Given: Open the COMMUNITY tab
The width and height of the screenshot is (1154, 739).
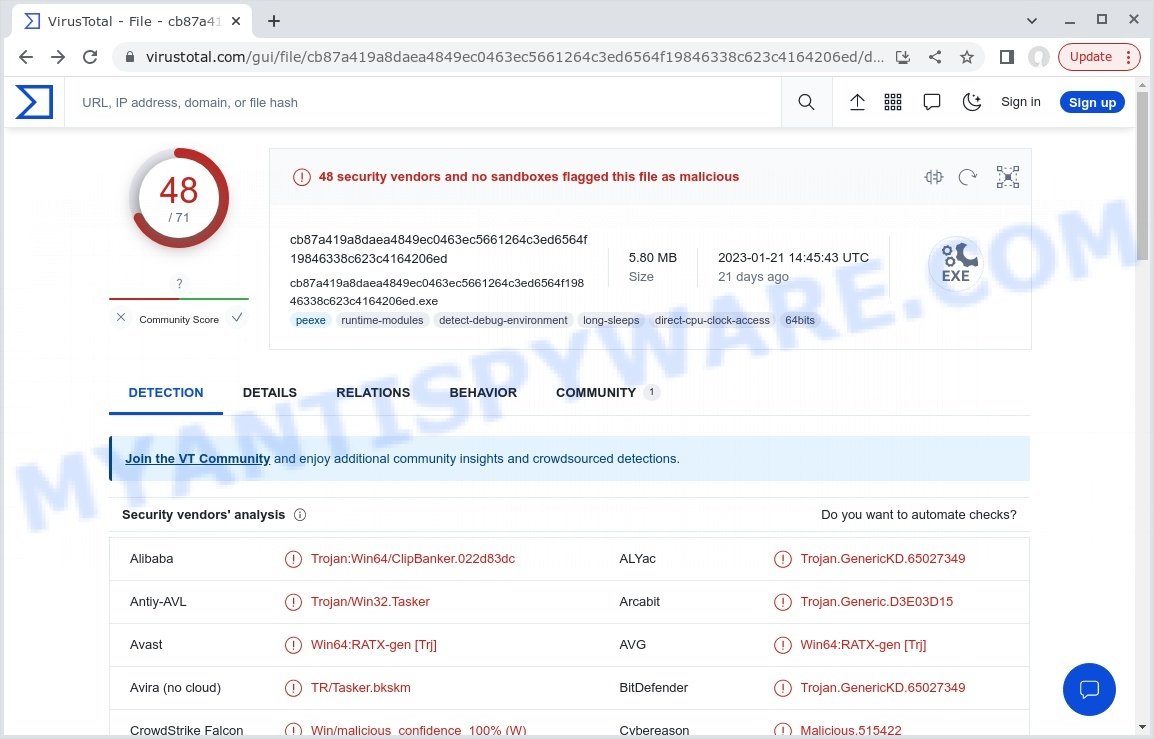Looking at the screenshot, I should [x=607, y=392].
